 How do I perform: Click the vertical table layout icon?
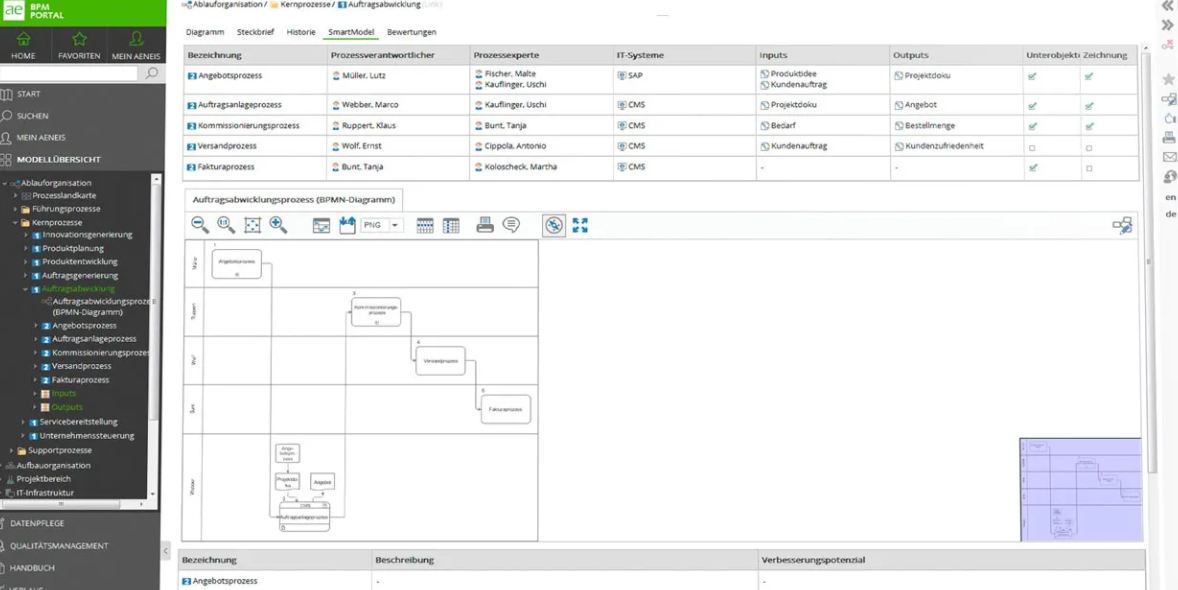point(451,225)
